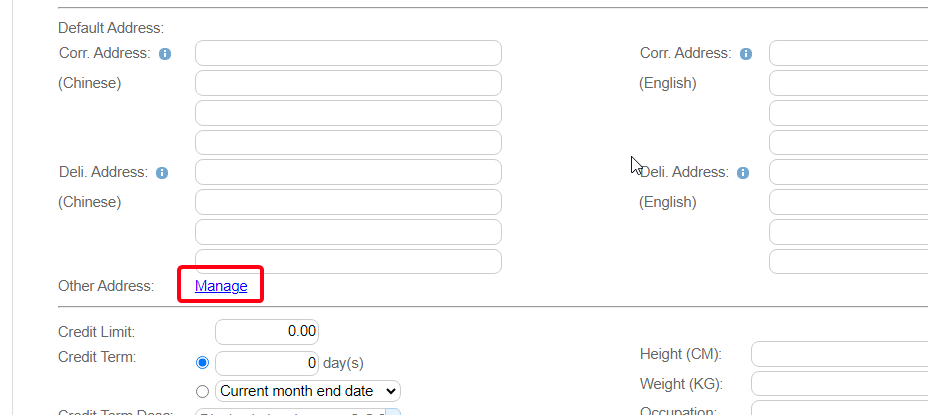Click last line of Chinese Deli. Address
This screenshot has height=415, width=928.
[348, 261]
